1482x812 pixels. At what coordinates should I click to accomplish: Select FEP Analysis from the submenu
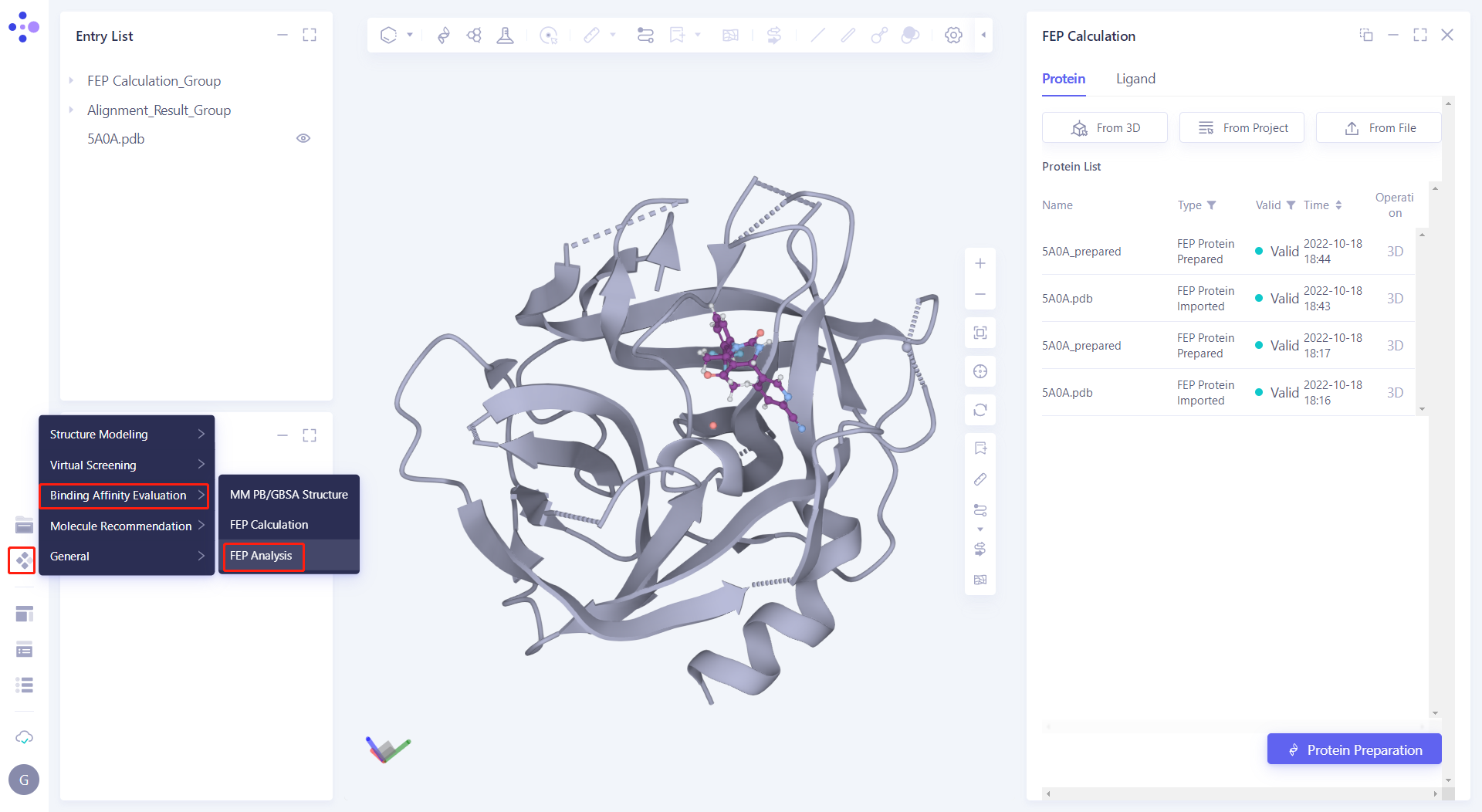262,556
